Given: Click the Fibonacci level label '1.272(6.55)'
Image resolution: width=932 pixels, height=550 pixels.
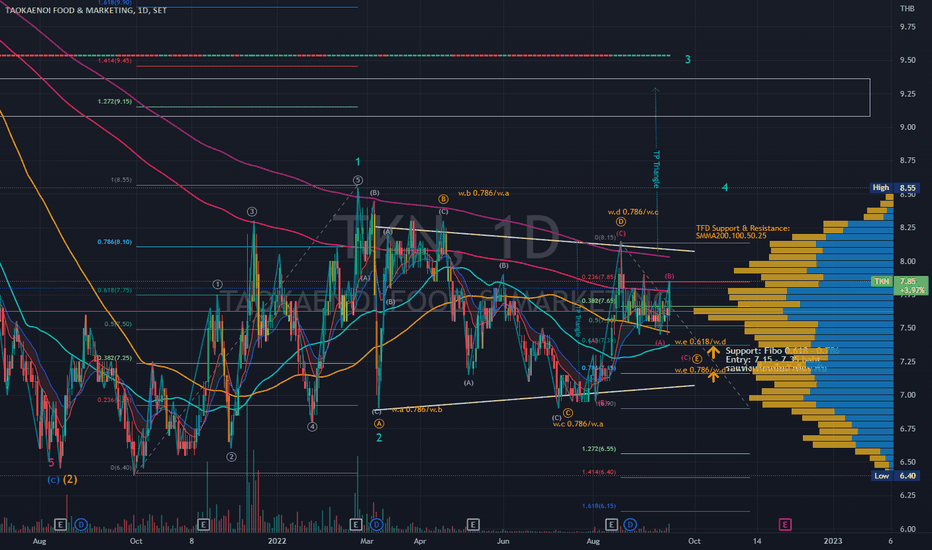Looking at the screenshot, I should pos(599,449).
